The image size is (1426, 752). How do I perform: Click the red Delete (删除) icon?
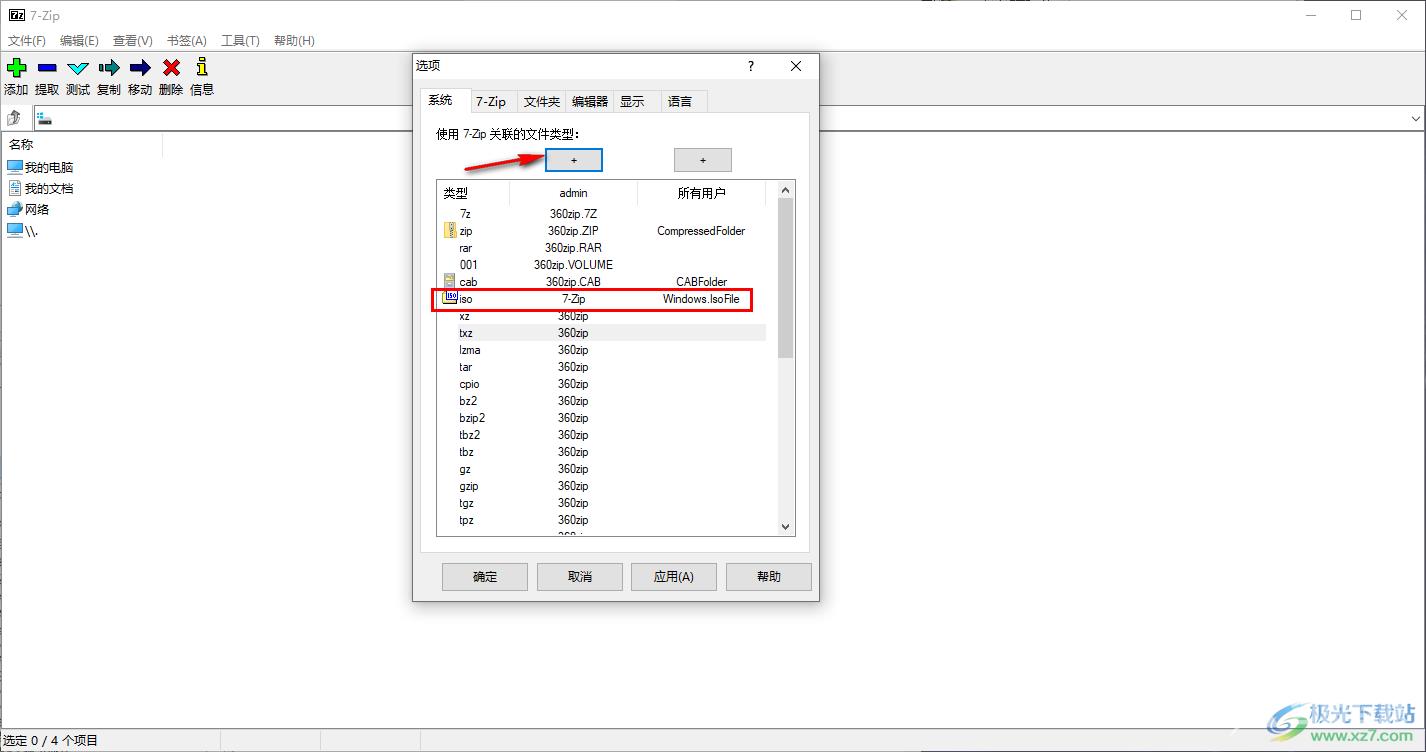(171, 67)
